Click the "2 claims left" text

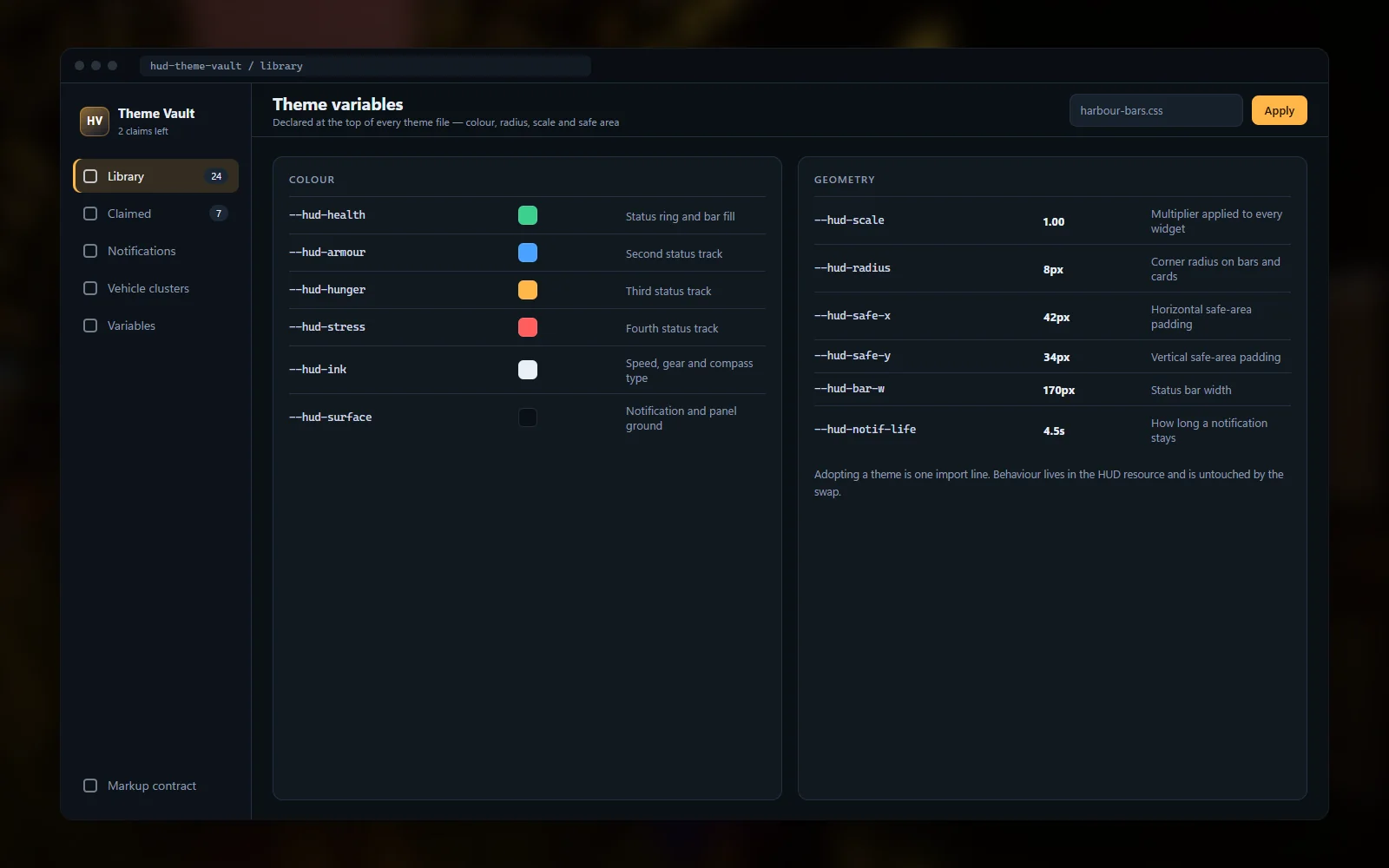[x=143, y=132]
